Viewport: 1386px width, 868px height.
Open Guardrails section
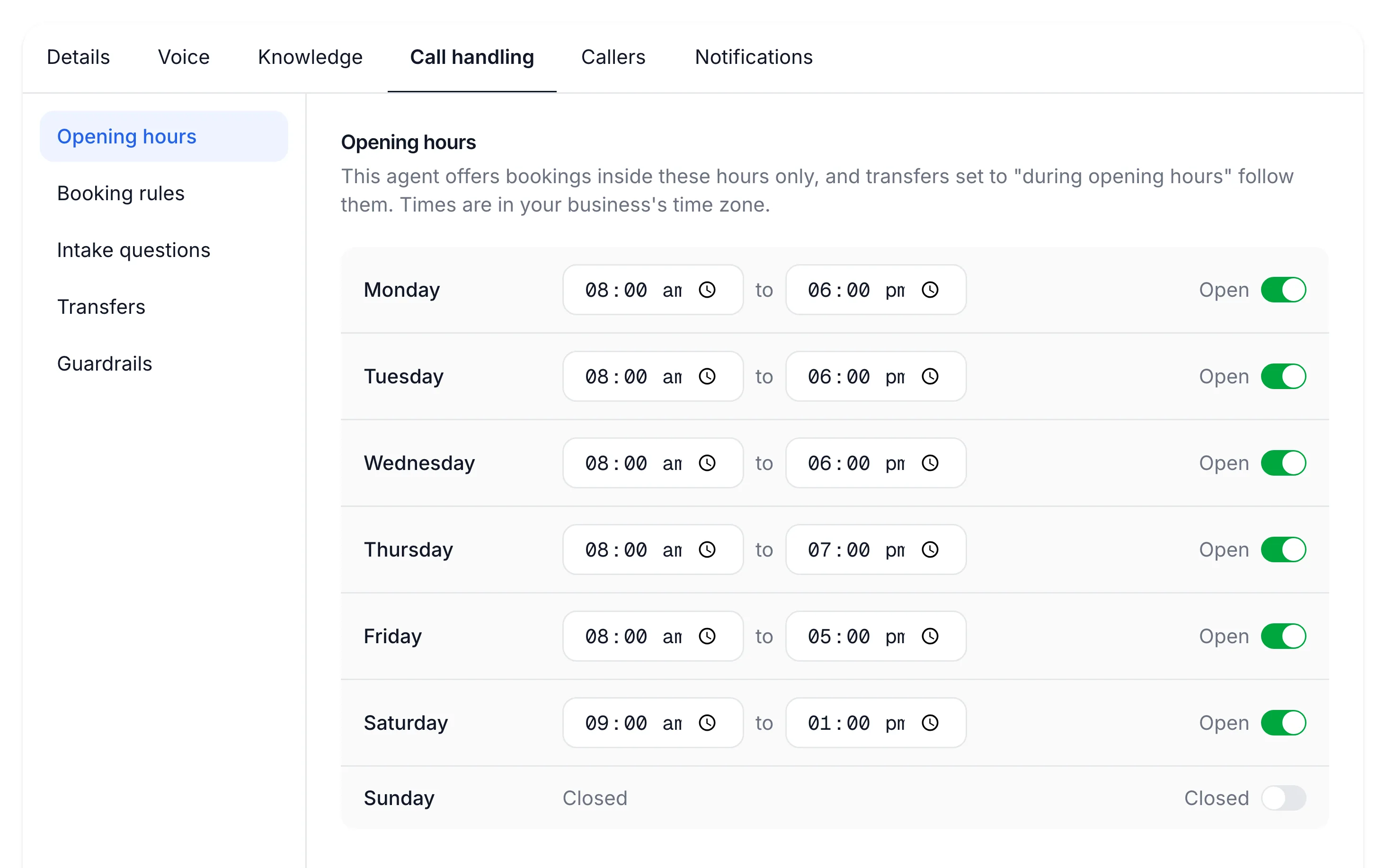pos(164,364)
